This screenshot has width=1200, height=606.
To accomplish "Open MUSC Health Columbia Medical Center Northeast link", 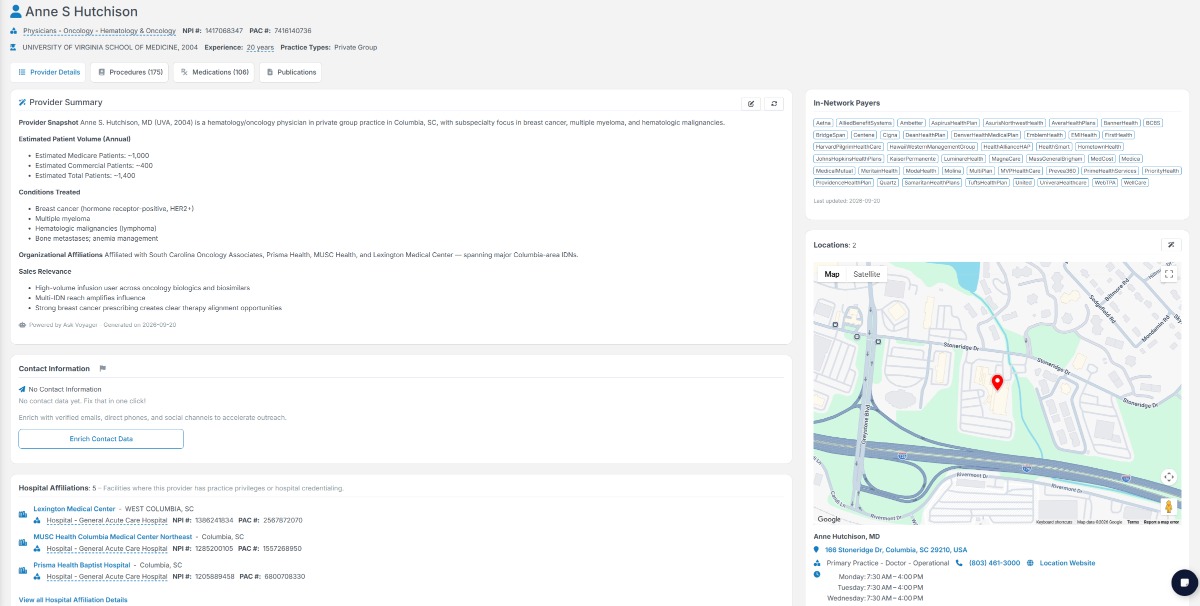I will pos(113,537).
